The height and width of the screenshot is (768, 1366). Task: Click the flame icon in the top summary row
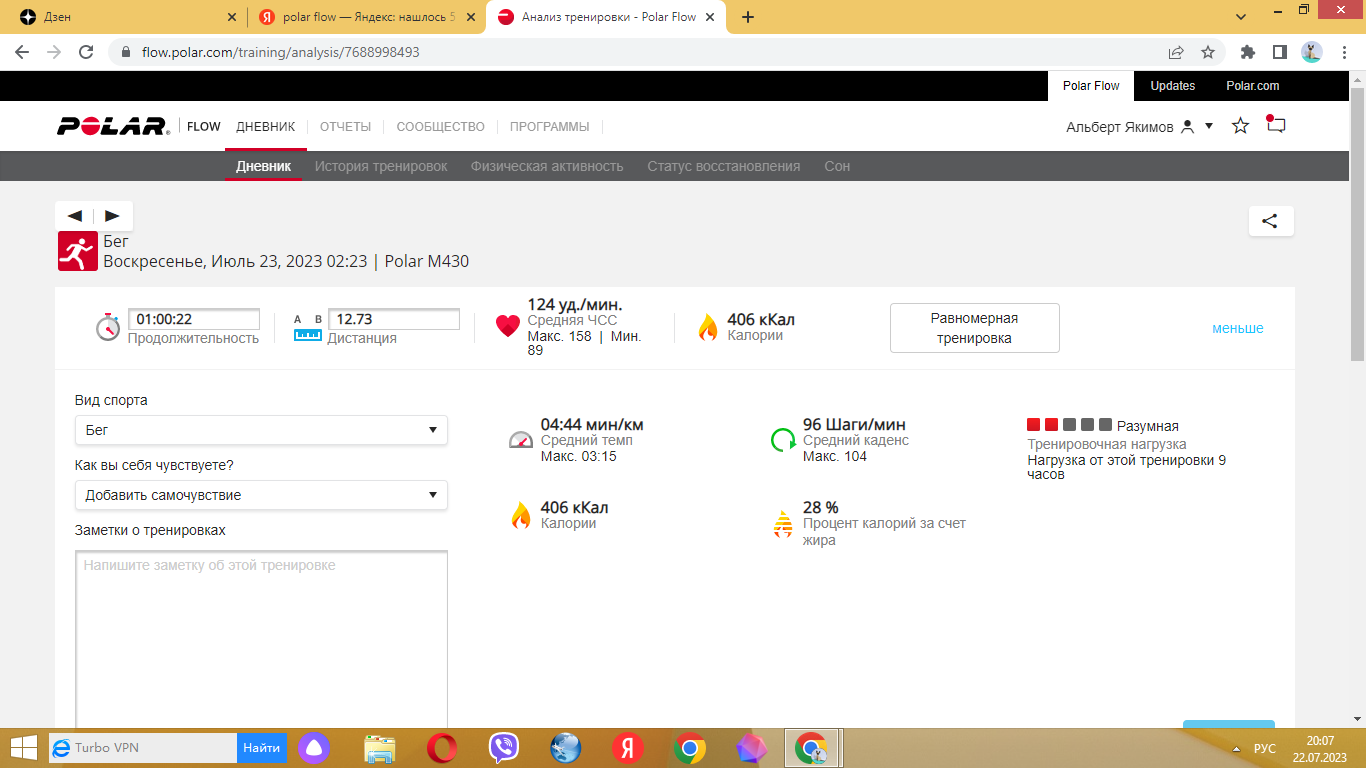coord(707,327)
